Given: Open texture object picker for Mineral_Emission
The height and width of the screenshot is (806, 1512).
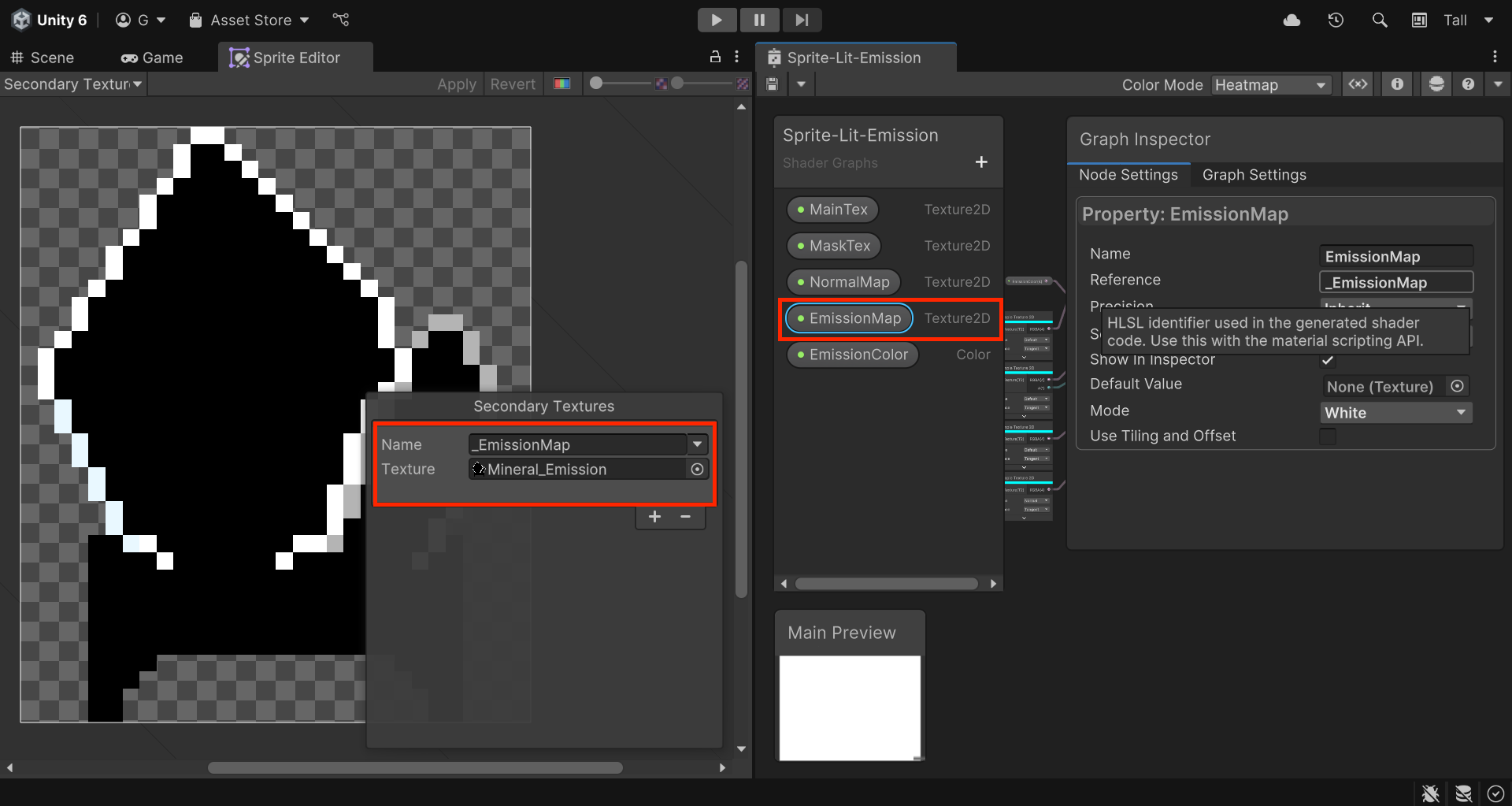Looking at the screenshot, I should pyautogui.click(x=697, y=470).
